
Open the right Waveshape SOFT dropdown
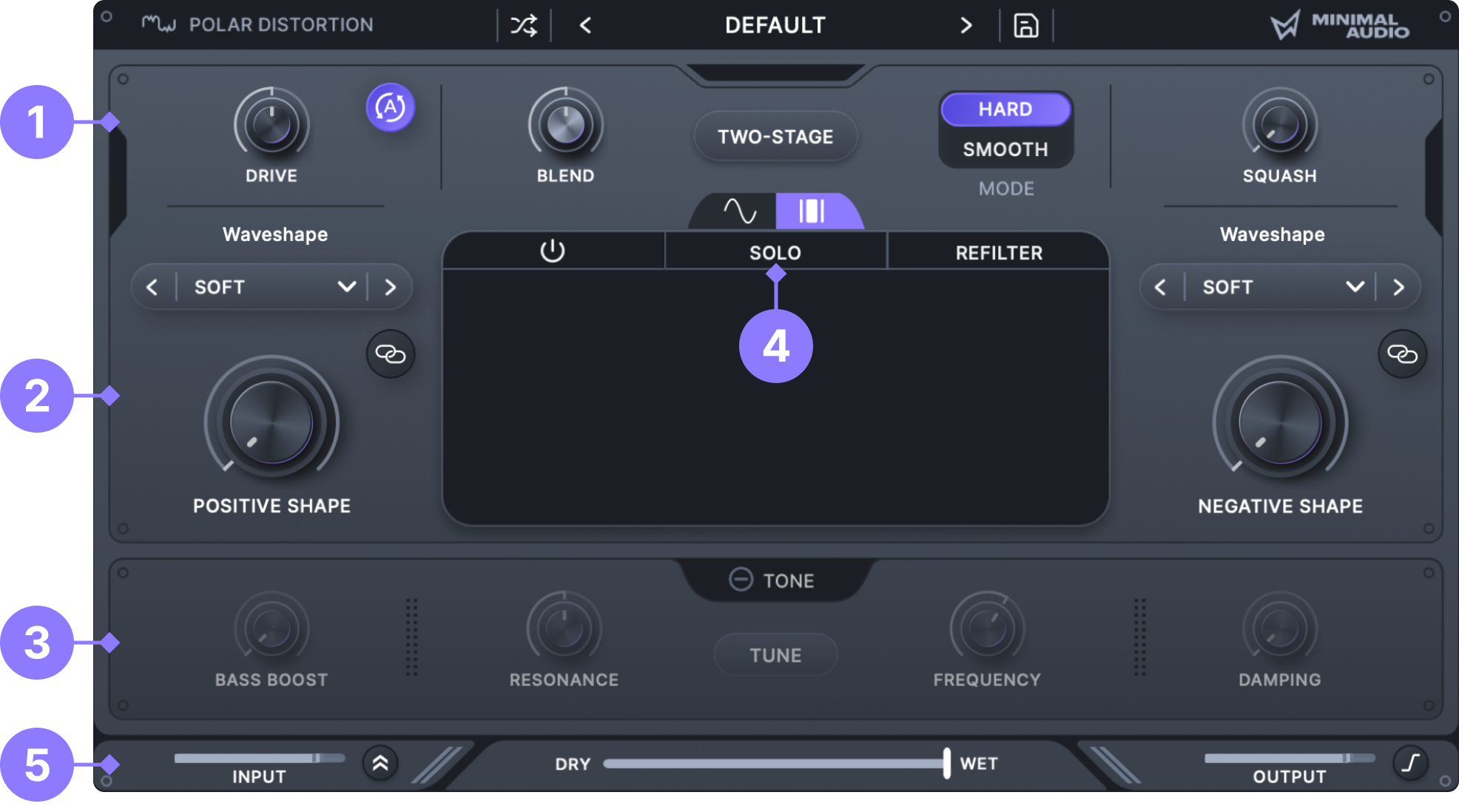1354,287
